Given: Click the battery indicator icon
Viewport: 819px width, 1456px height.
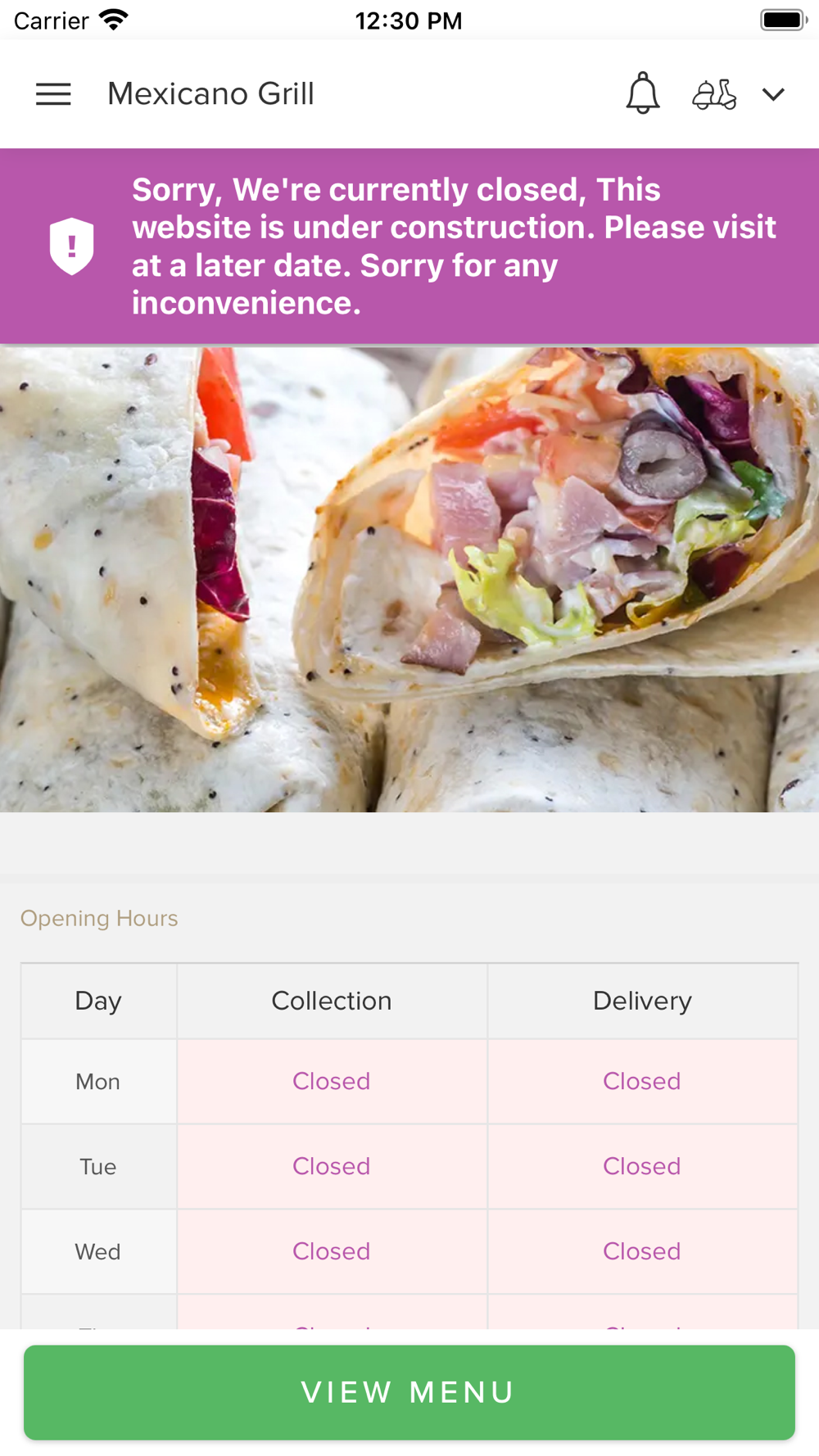Looking at the screenshot, I should click(x=784, y=20).
